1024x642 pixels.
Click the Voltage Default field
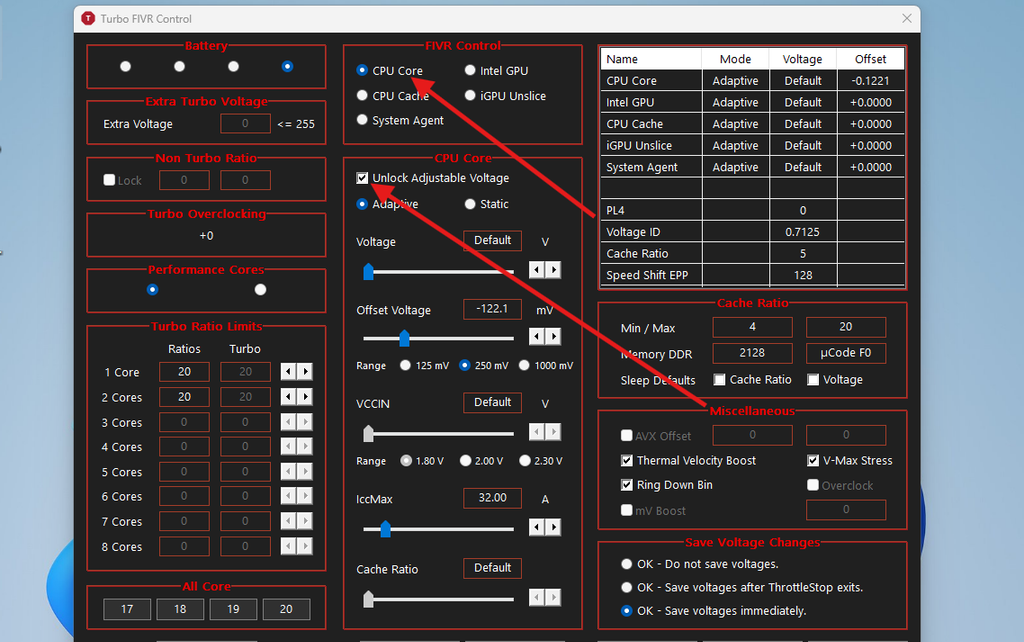(492, 240)
